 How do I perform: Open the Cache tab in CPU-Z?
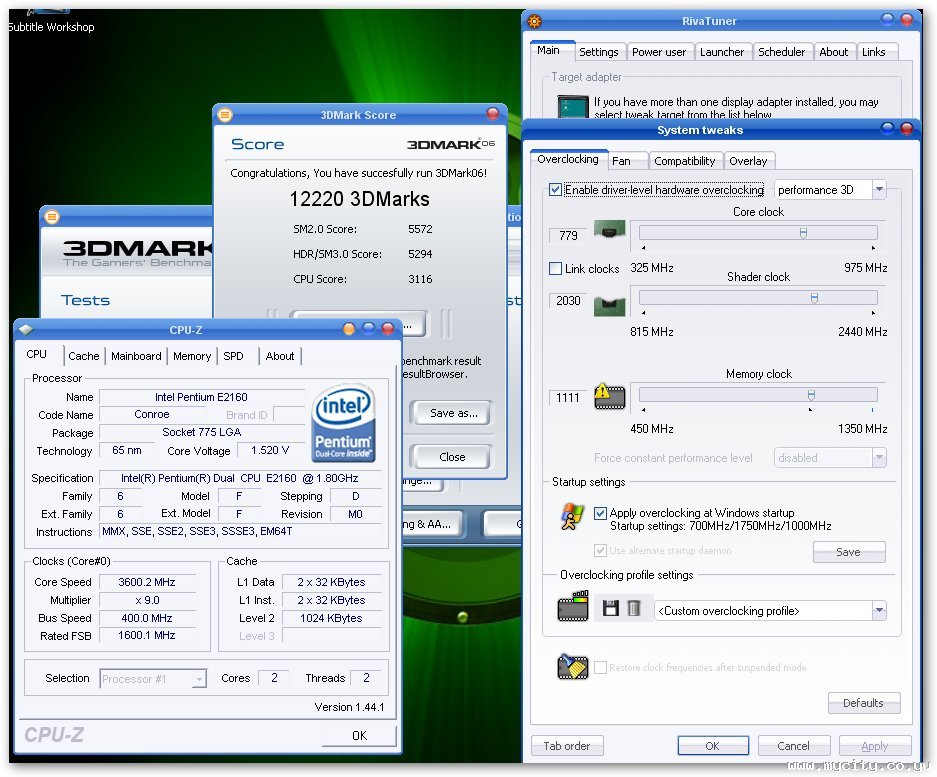pyautogui.click(x=84, y=356)
